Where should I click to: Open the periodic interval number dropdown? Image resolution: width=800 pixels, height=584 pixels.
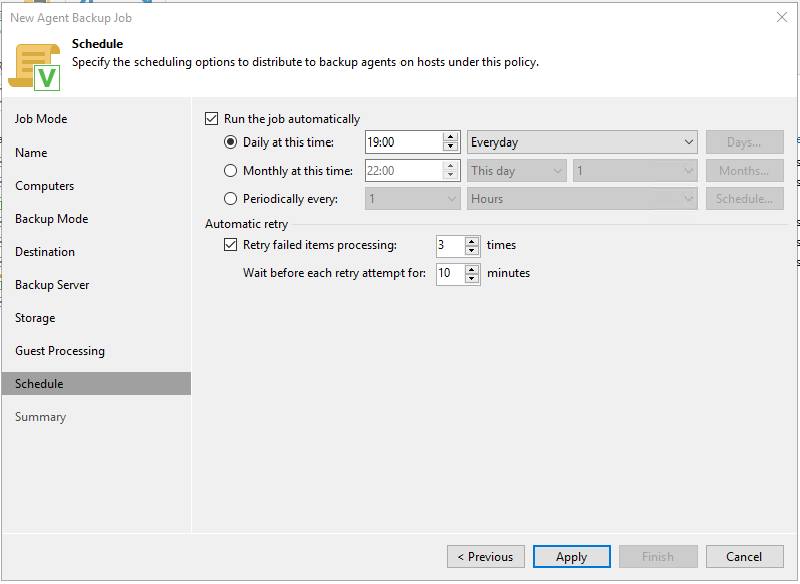pos(412,199)
